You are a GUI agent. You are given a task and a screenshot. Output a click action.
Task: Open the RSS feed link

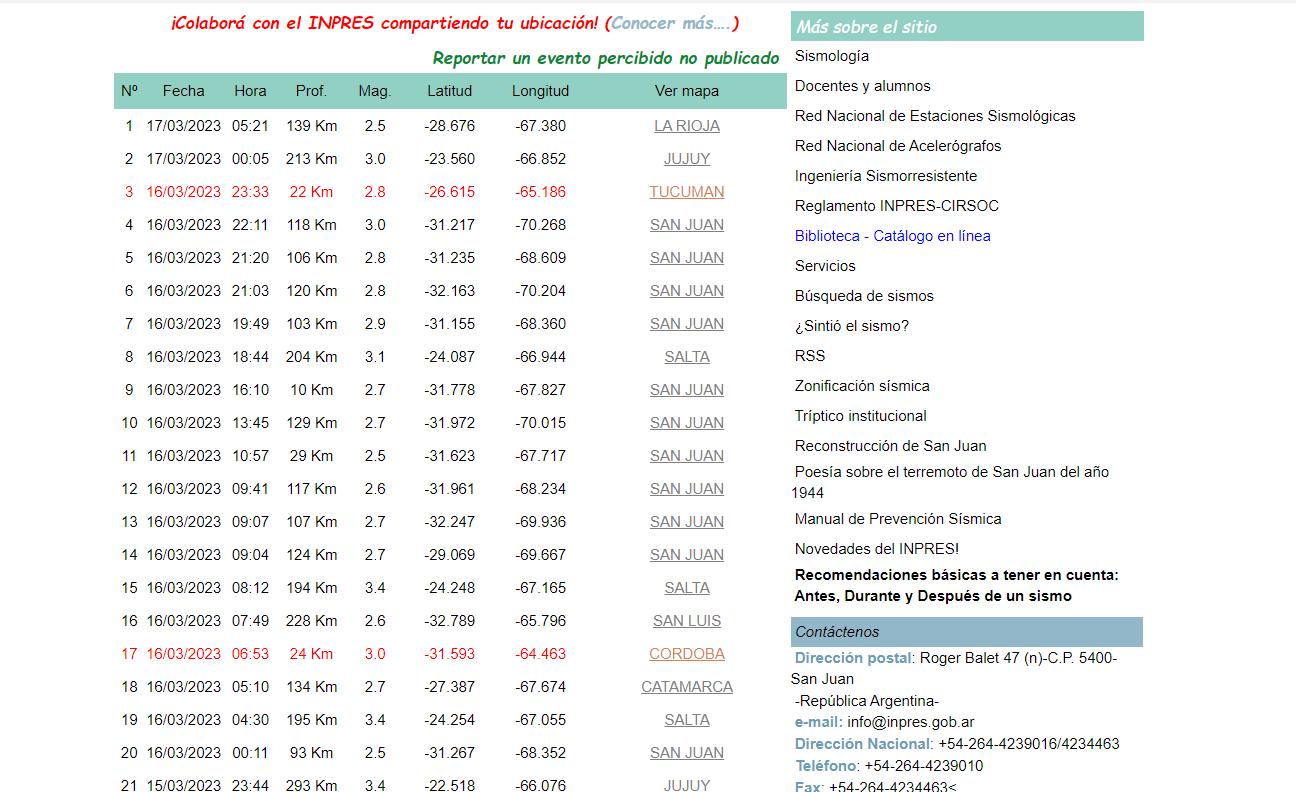809,356
